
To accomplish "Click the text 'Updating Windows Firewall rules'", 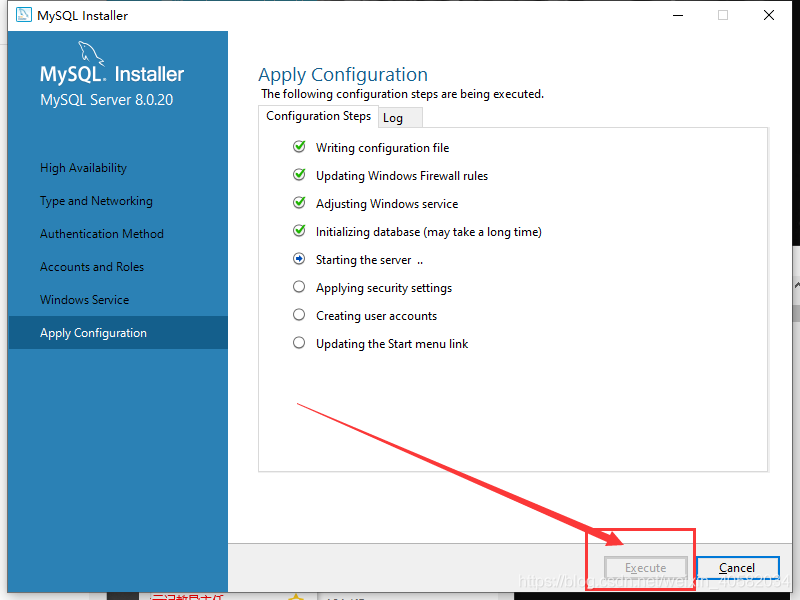I will pyautogui.click(x=402, y=176).
